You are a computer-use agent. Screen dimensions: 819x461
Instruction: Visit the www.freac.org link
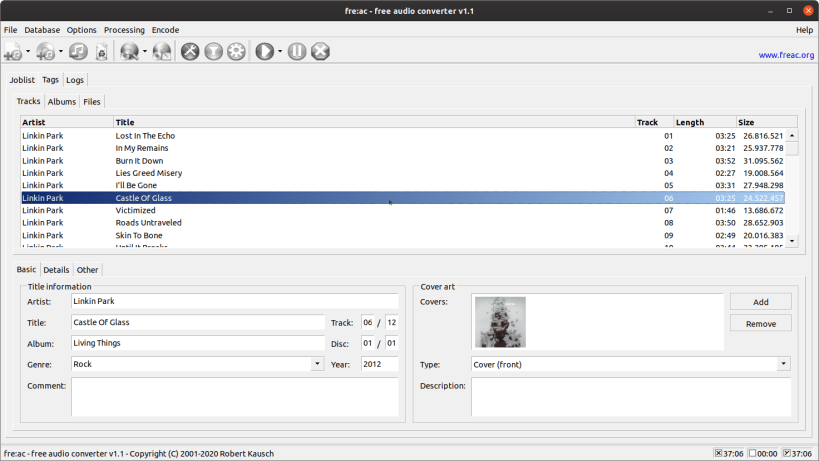click(x=786, y=55)
